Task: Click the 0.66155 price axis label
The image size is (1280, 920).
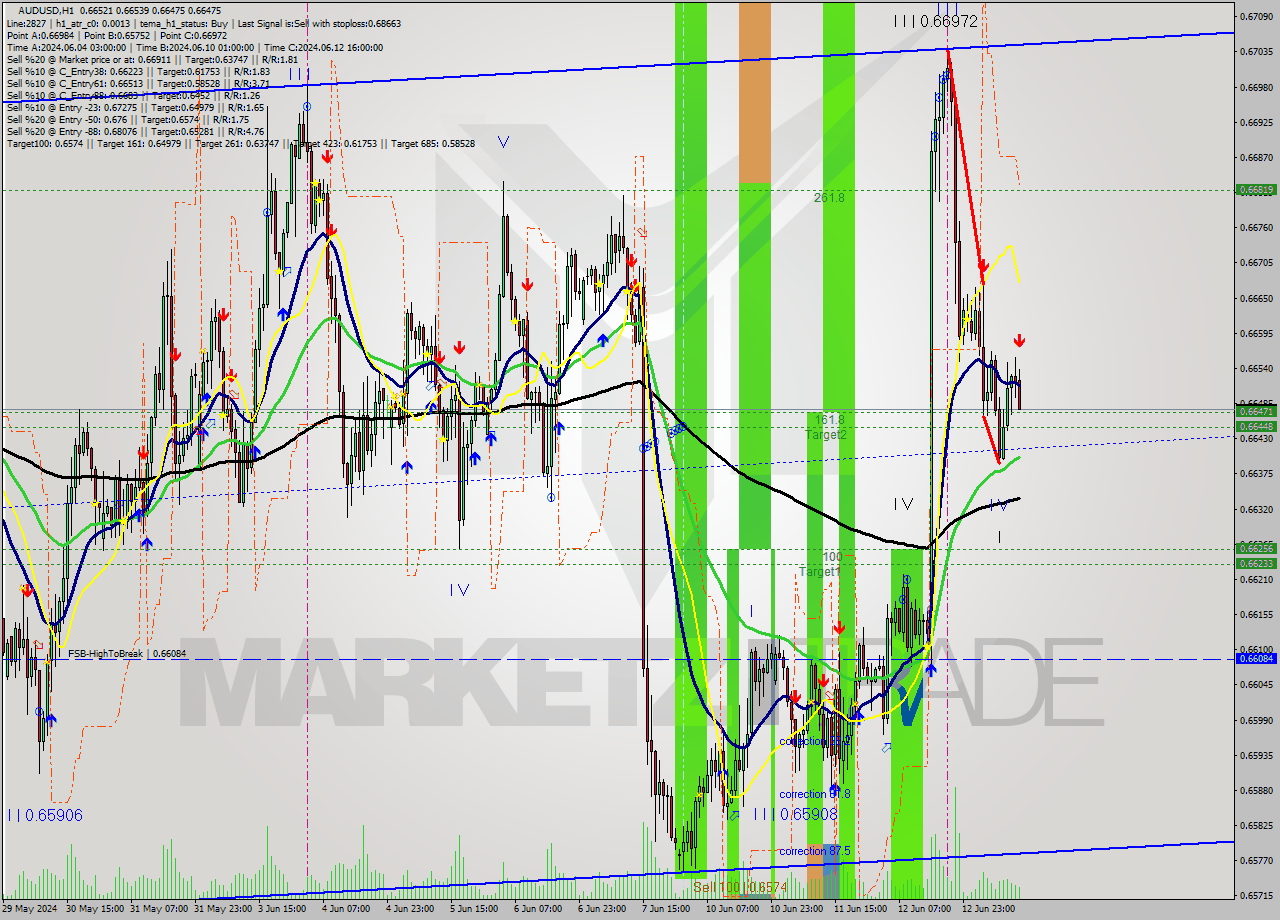Action: pyautogui.click(x=1256, y=614)
